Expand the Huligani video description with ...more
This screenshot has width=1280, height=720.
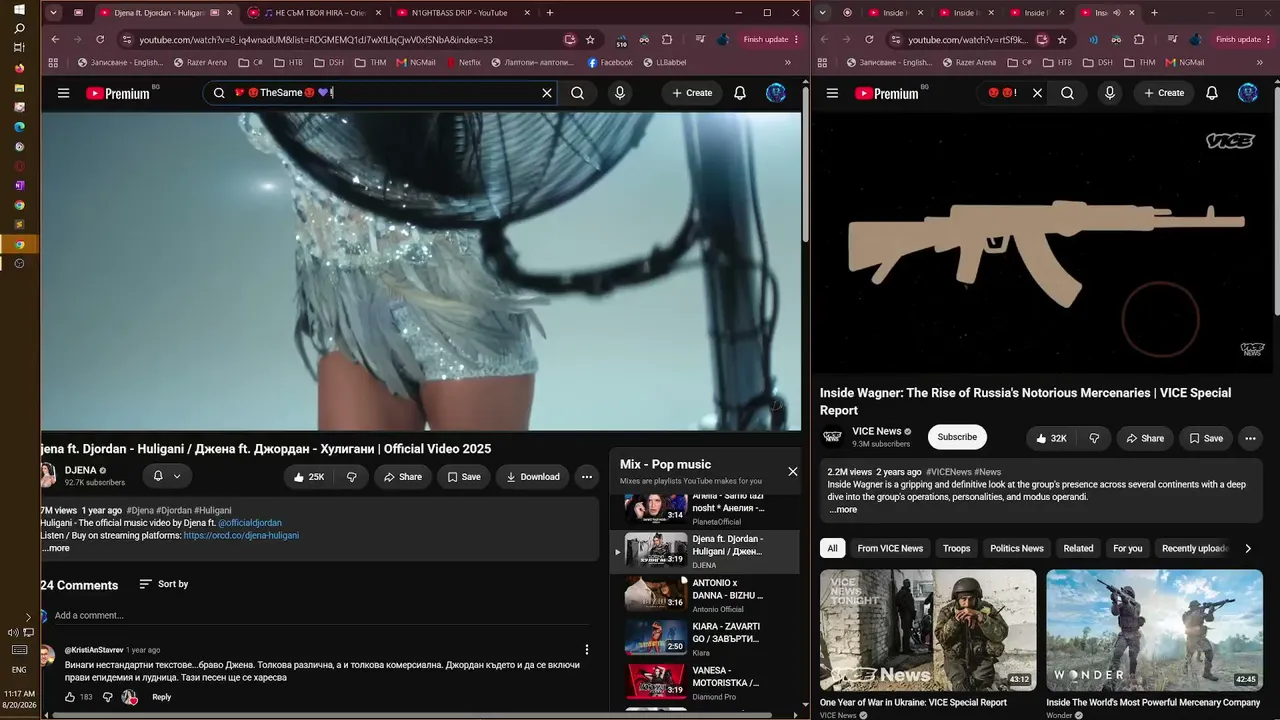tap(56, 548)
